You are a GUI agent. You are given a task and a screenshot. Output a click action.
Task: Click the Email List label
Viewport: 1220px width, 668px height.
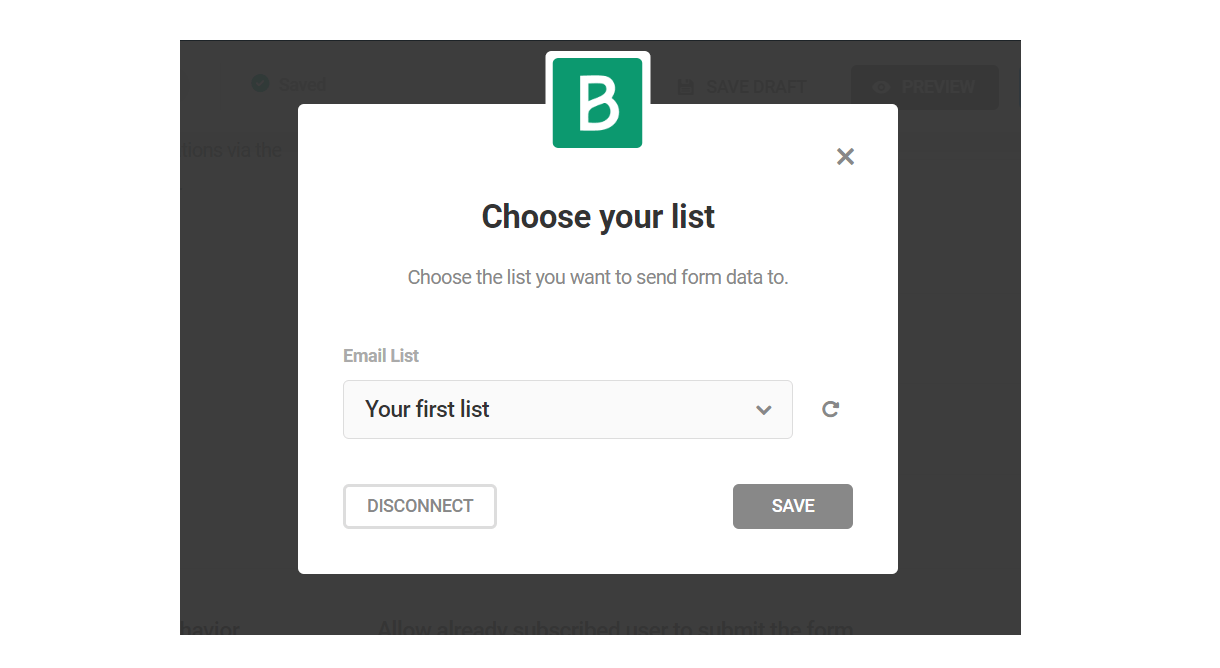tap(381, 356)
